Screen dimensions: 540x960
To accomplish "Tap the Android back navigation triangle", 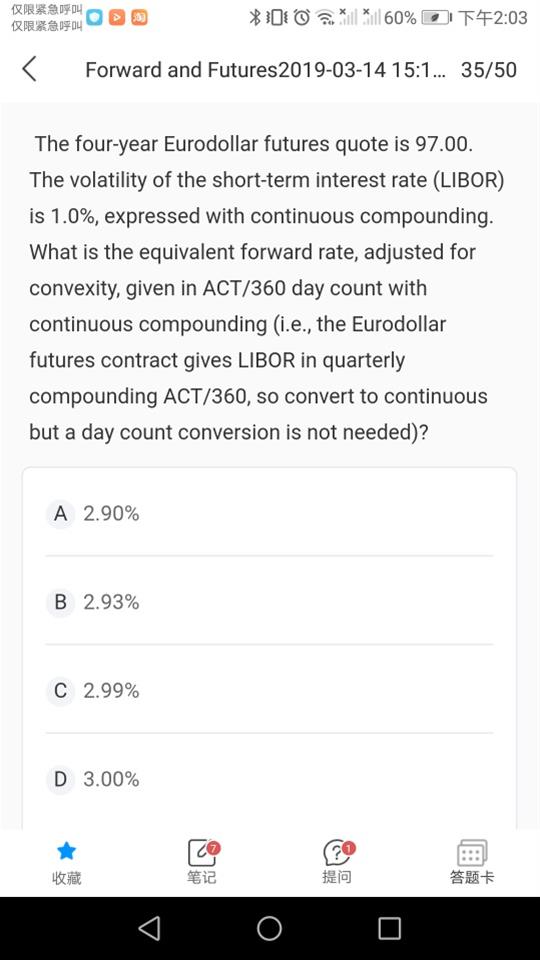I will (x=149, y=928).
